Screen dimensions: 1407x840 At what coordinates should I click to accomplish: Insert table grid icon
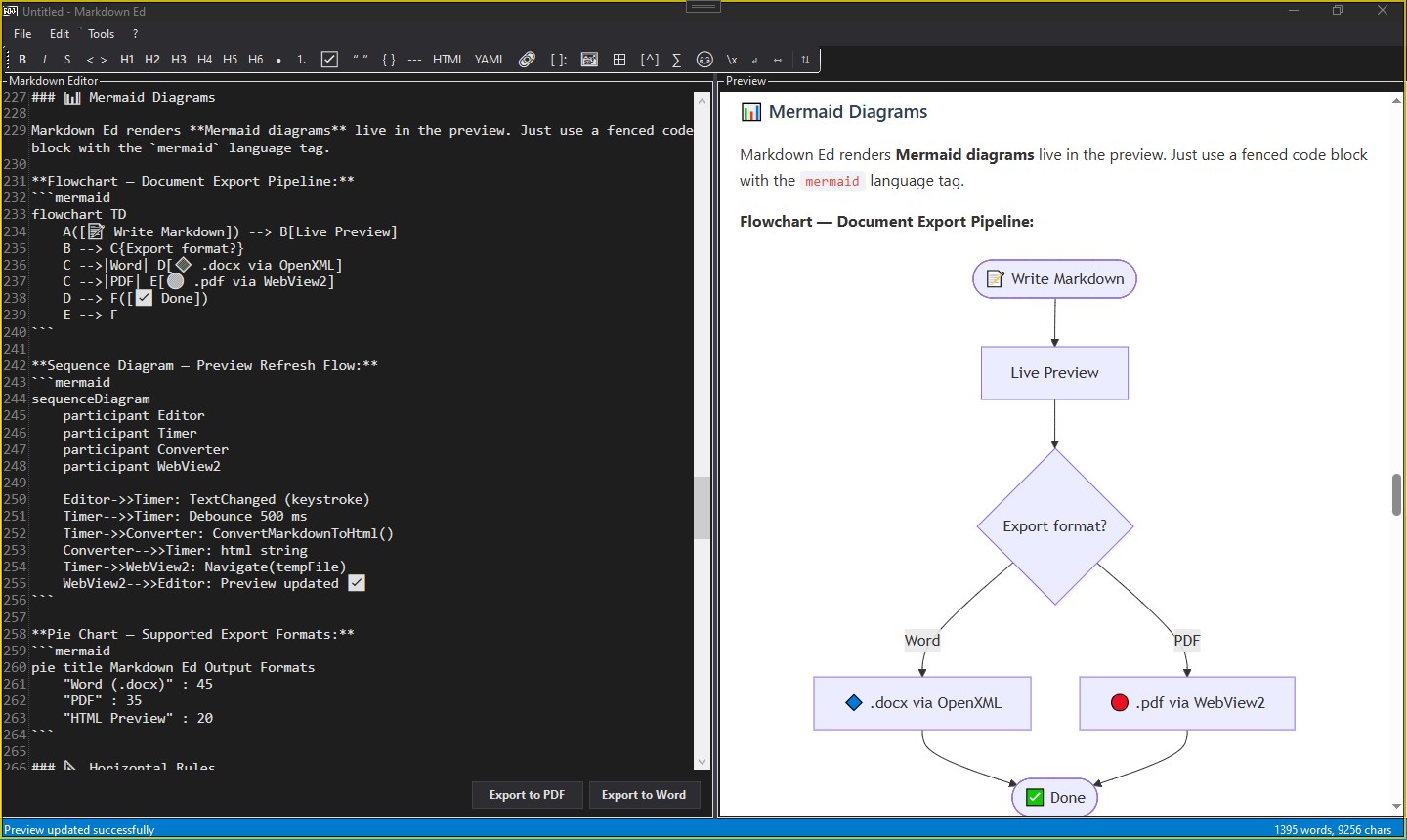point(619,60)
